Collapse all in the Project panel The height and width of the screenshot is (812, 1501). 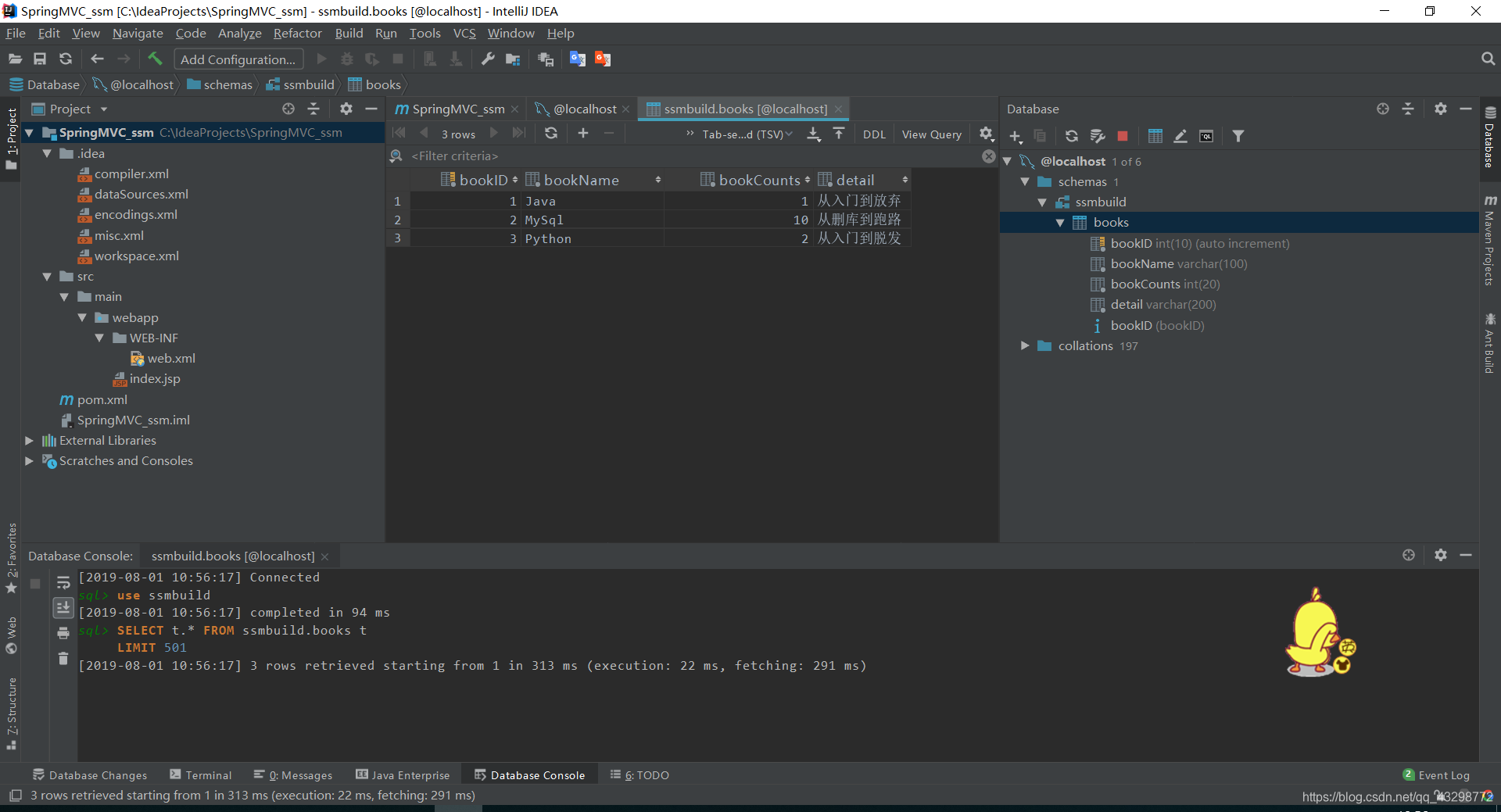[x=313, y=109]
